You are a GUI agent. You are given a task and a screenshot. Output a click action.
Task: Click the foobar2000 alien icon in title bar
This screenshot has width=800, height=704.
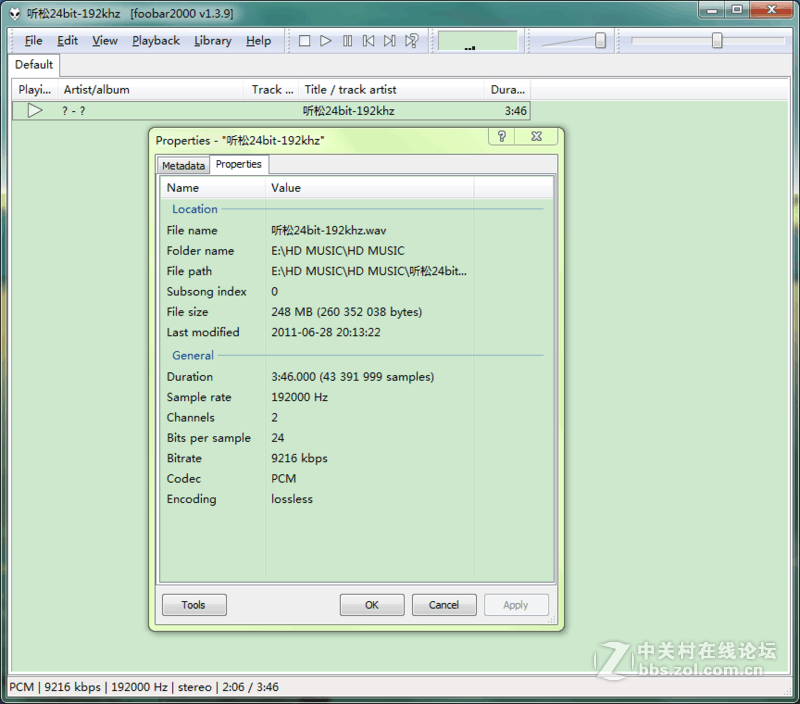15,11
